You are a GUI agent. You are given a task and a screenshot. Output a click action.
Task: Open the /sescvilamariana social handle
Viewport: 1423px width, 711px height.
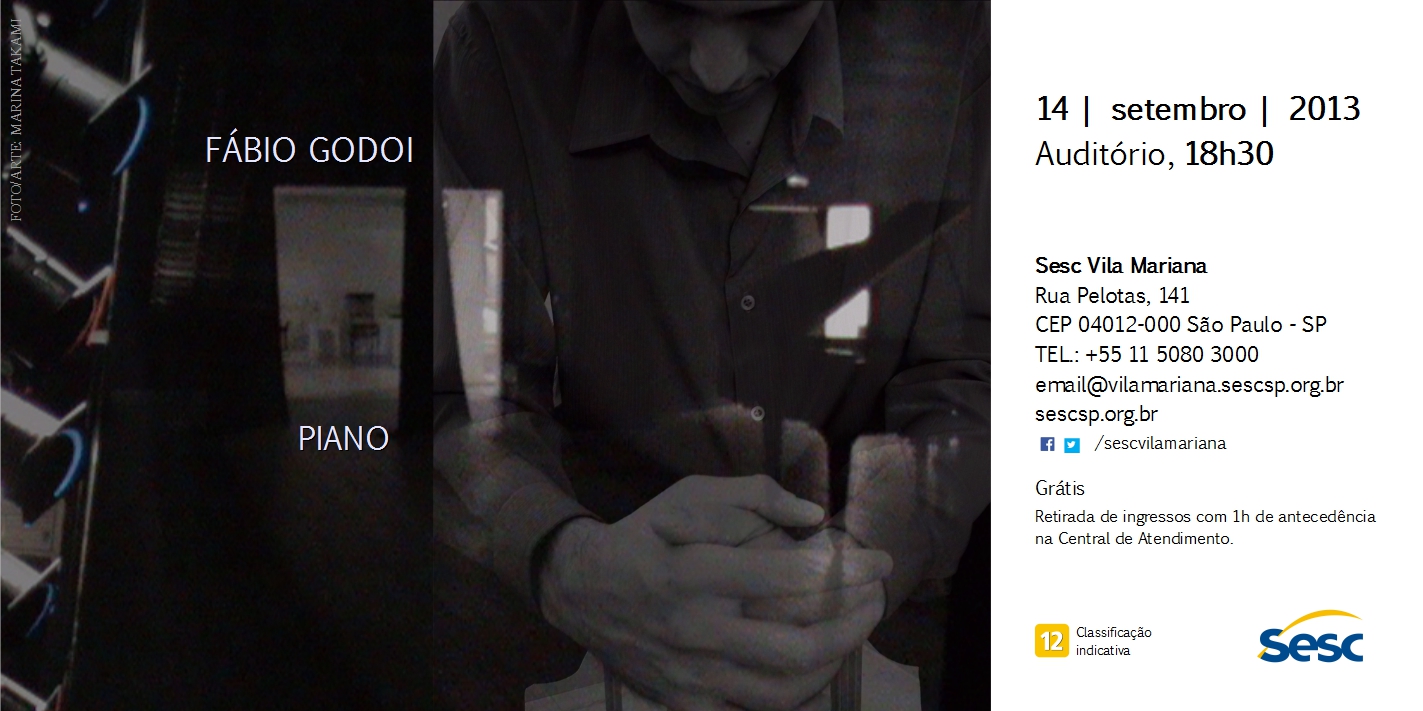(x=1160, y=444)
